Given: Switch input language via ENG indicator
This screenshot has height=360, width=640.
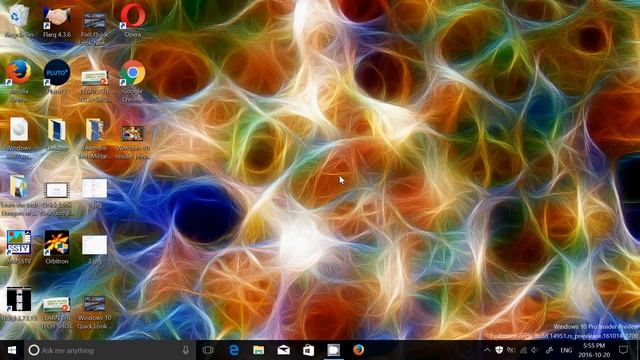Looking at the screenshot, I should tap(566, 350).
